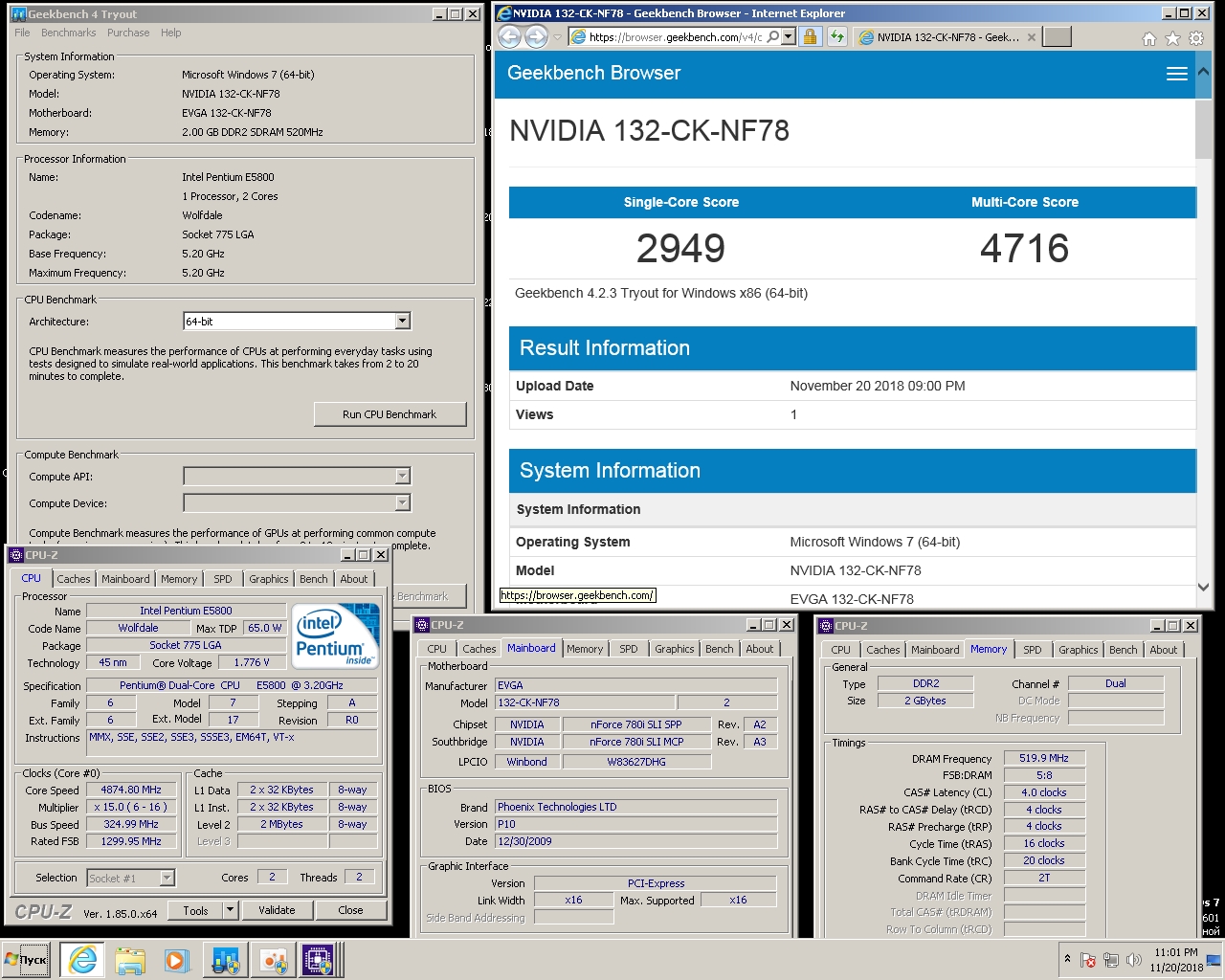Open the security lock report icon

point(810,37)
